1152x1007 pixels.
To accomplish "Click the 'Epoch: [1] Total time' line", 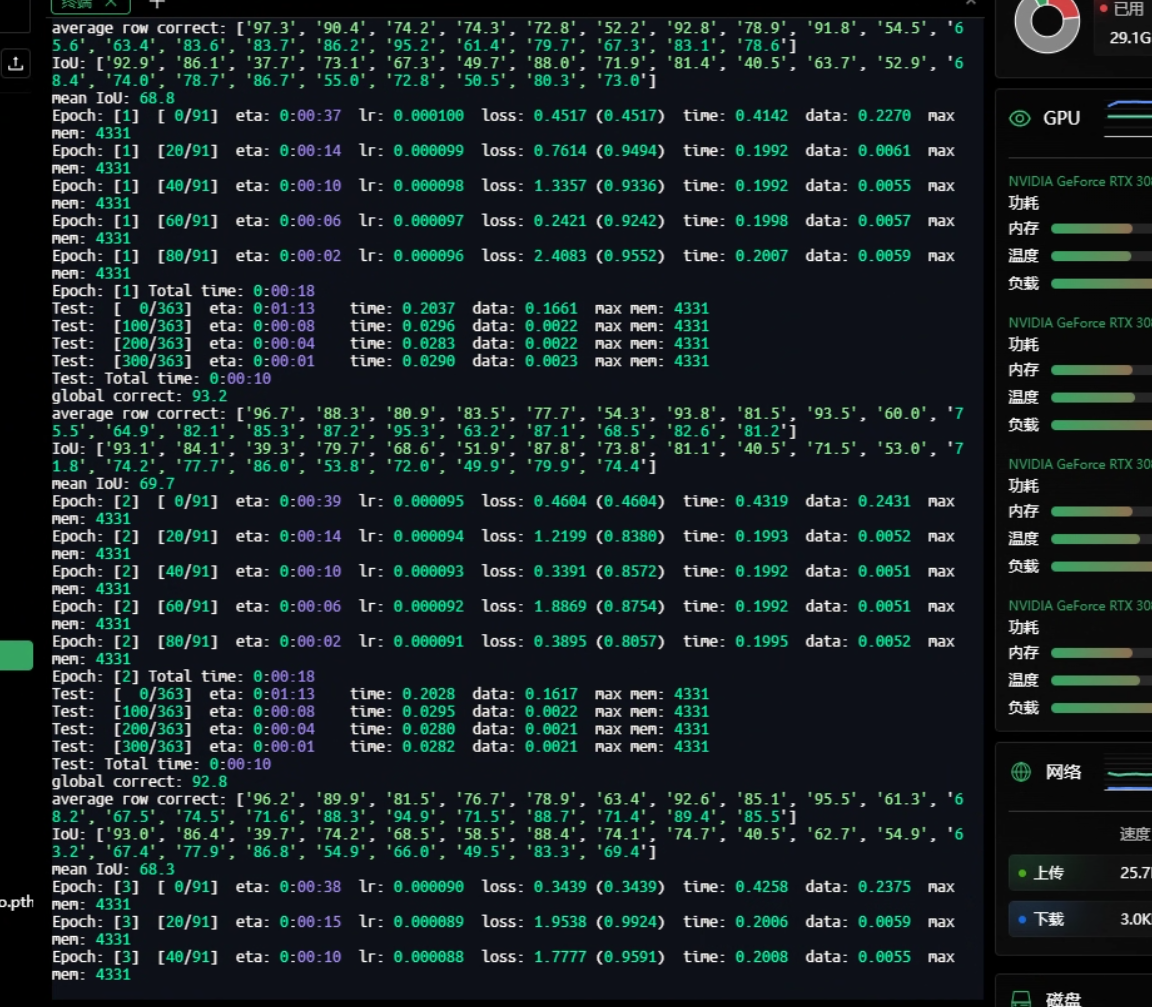I will pyautogui.click(x=183, y=291).
